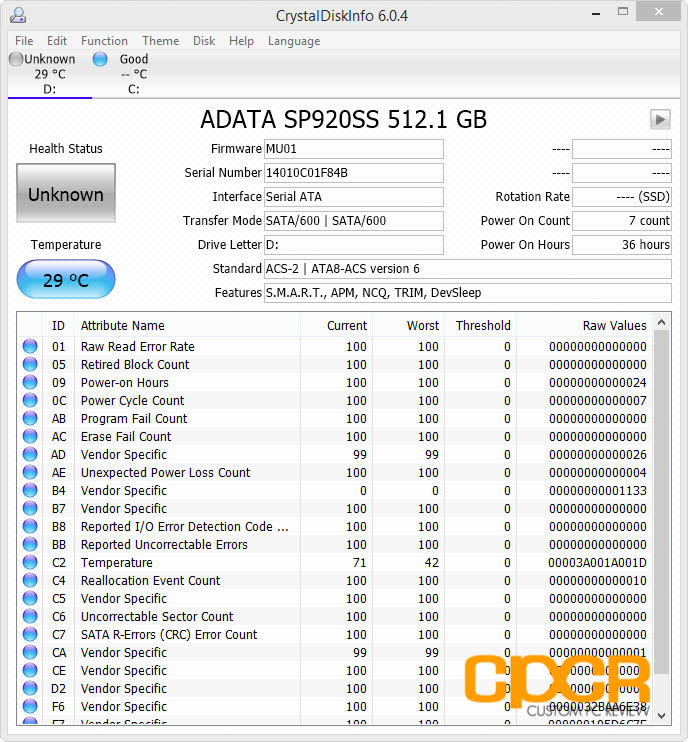This screenshot has height=742, width=688.
Task: Click the Drive Letter field D:
Action: (x=353, y=245)
